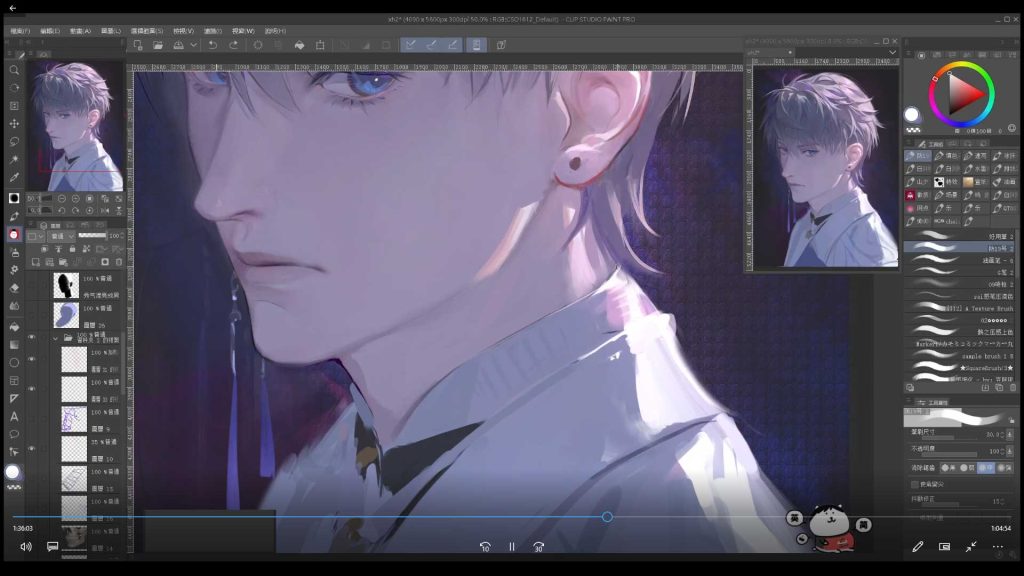
Task: Tick the checkbox below the anti-aliasing options
Action: click(914, 485)
